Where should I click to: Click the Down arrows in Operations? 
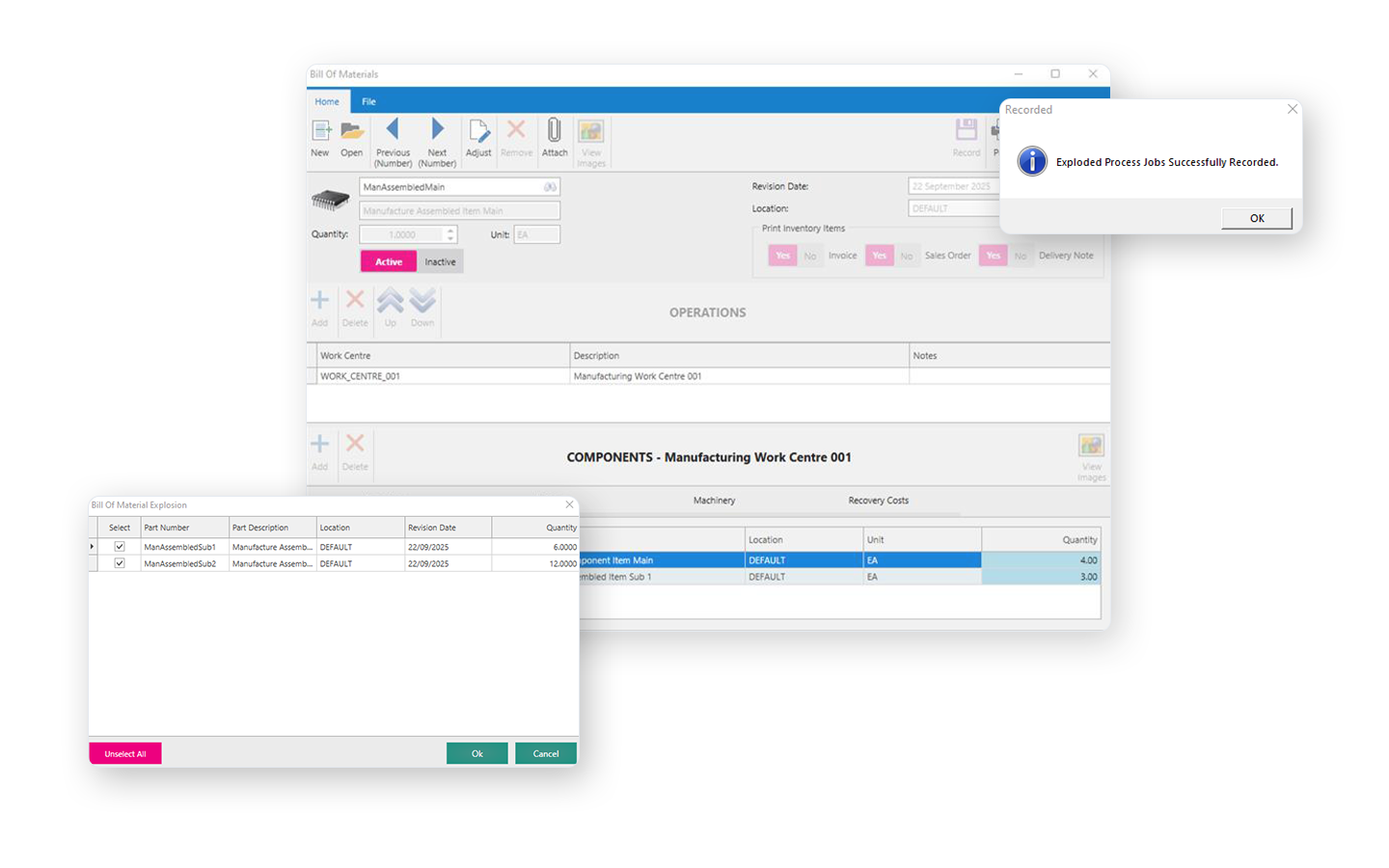pos(422,301)
